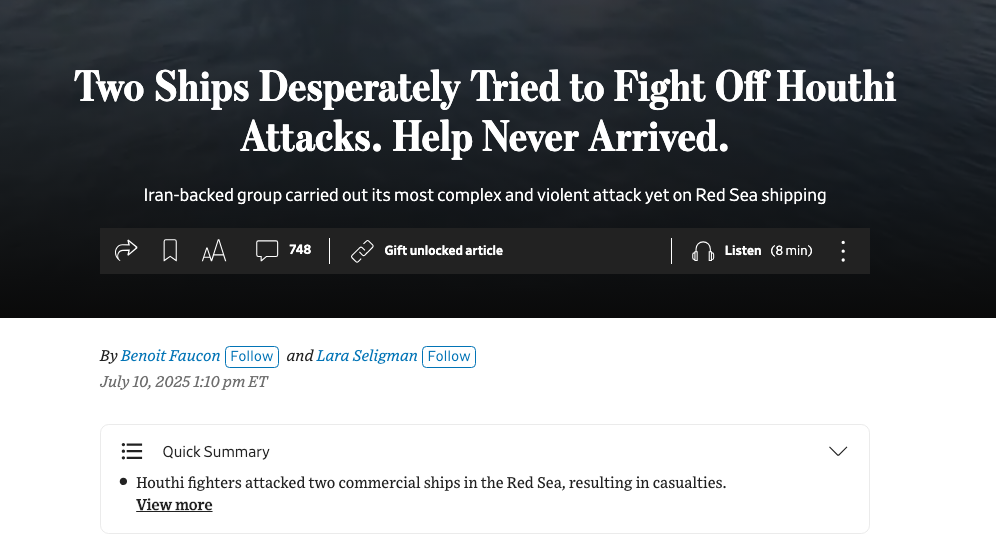
Task: Open Benoit Faucon author page
Action: 170,356
